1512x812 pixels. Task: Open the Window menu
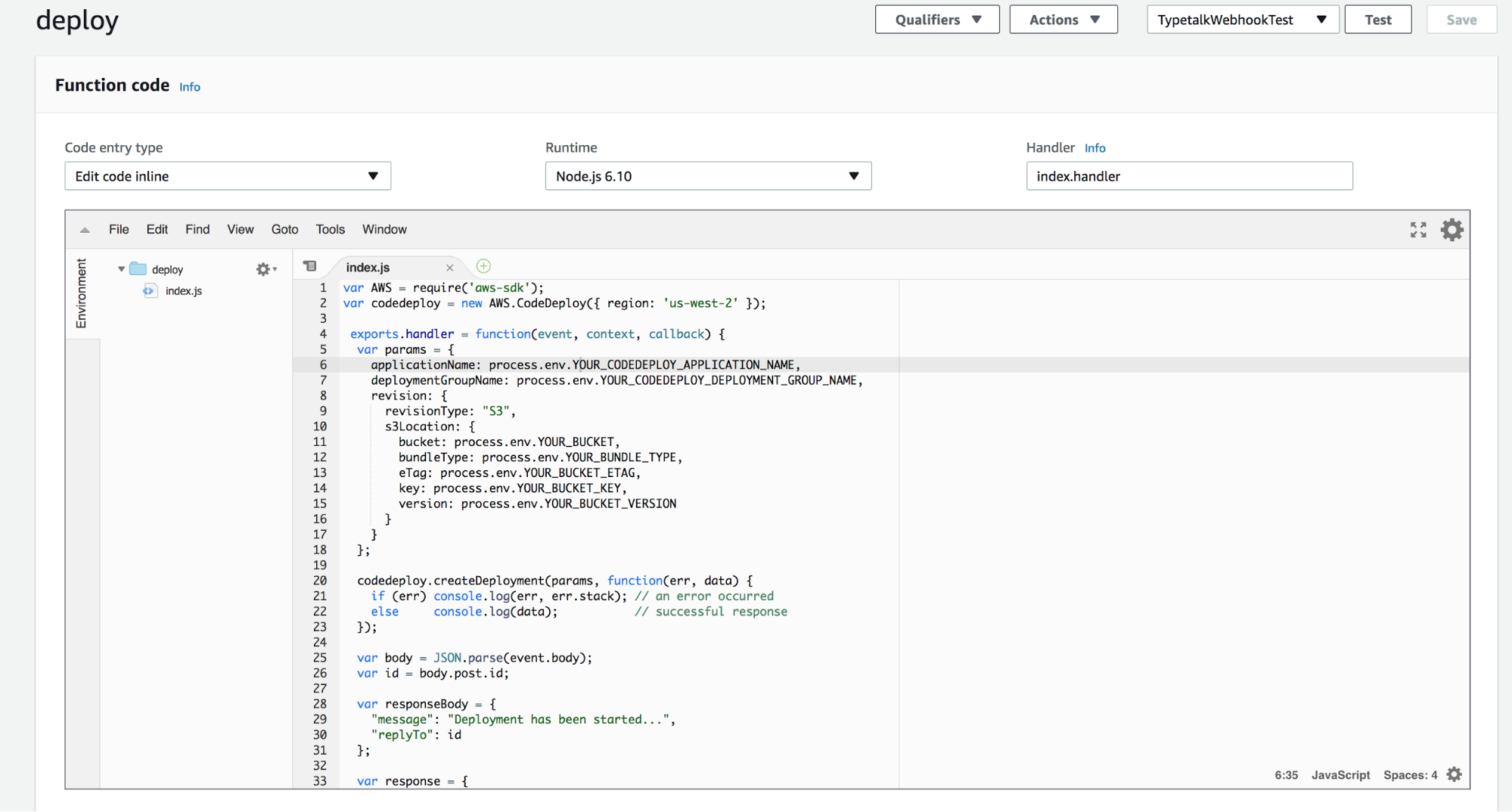point(384,229)
